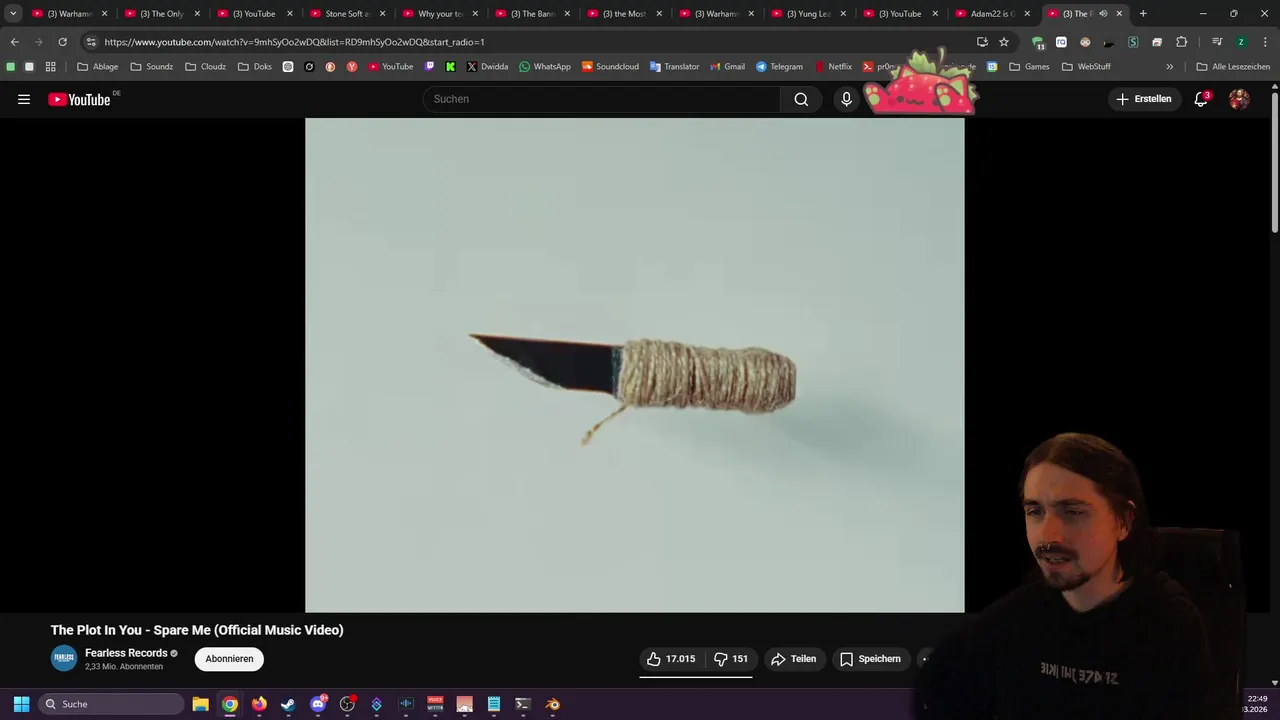Switch to the Why your te... tab
Image resolution: width=1280 pixels, height=720 pixels.
(x=439, y=14)
